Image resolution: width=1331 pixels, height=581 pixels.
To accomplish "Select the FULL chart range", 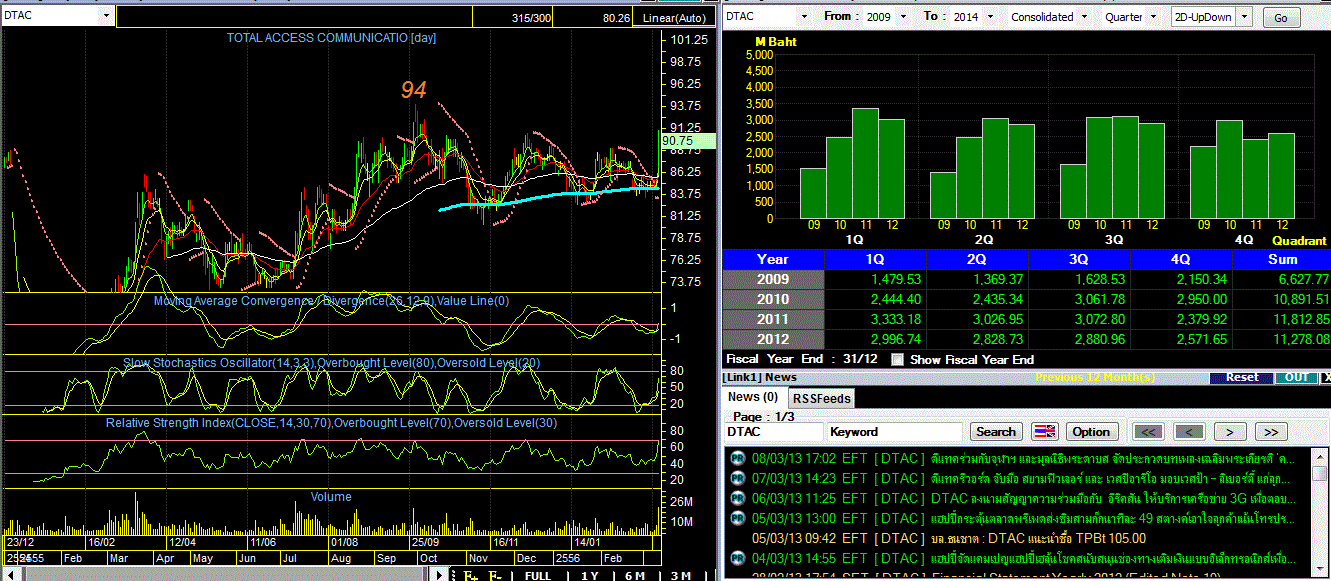I will click(x=537, y=575).
